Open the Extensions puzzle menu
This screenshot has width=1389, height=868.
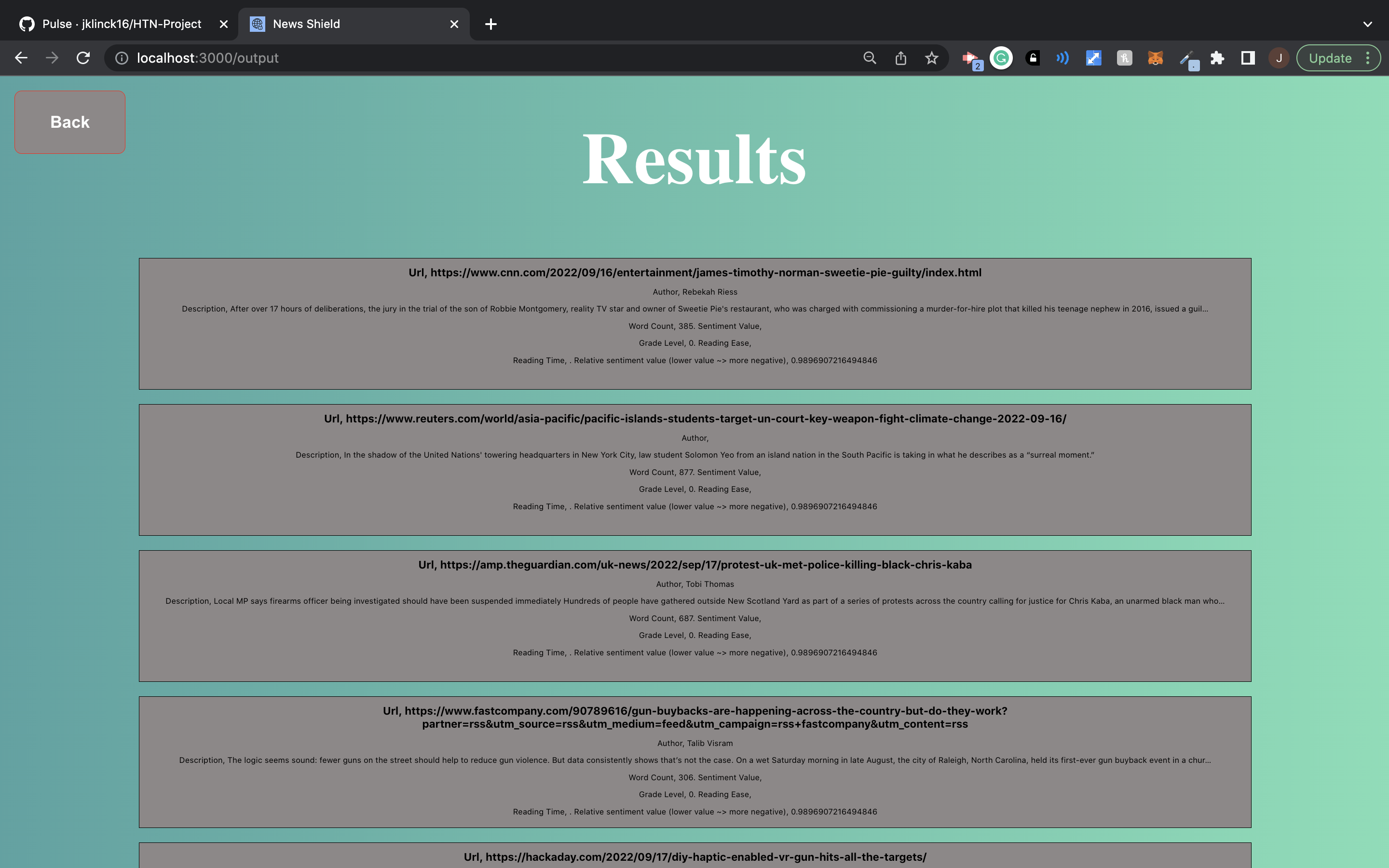(1217, 58)
